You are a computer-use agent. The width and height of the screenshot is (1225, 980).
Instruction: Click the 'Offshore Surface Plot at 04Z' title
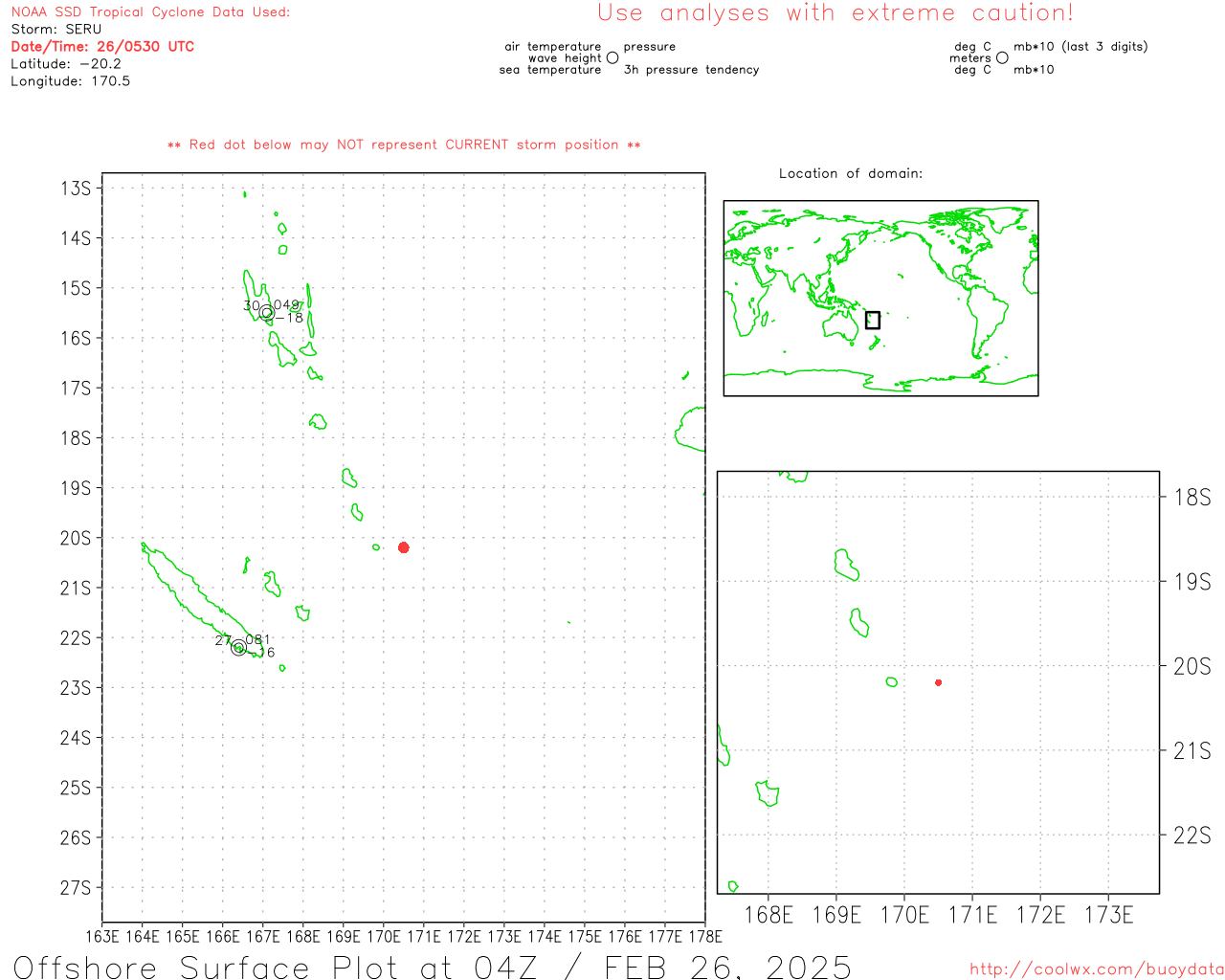click(276, 967)
